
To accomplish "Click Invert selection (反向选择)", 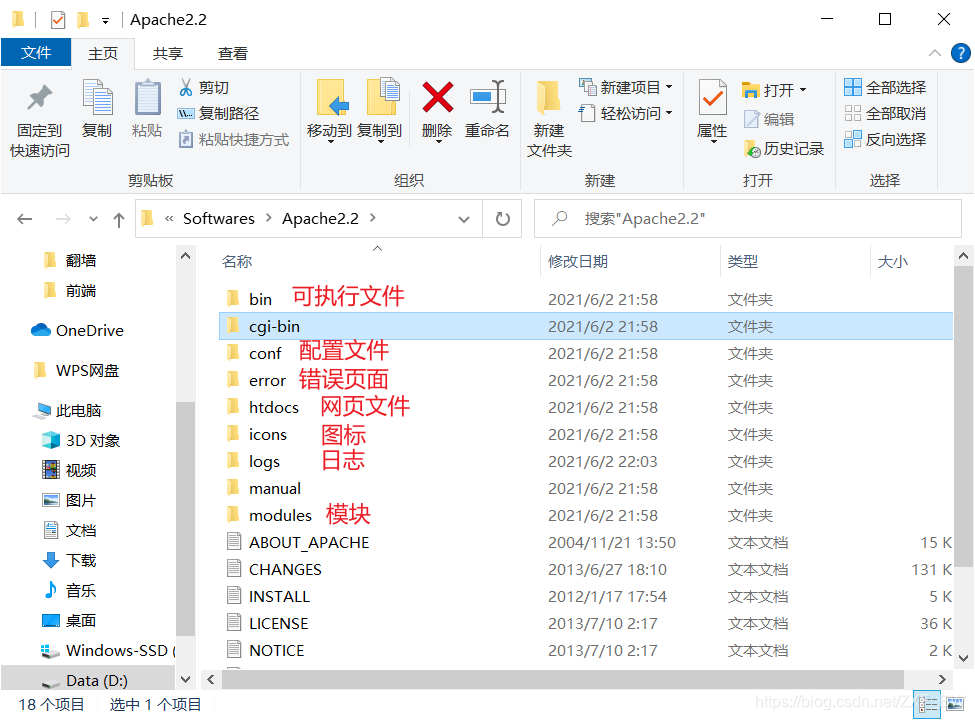I will point(885,139).
